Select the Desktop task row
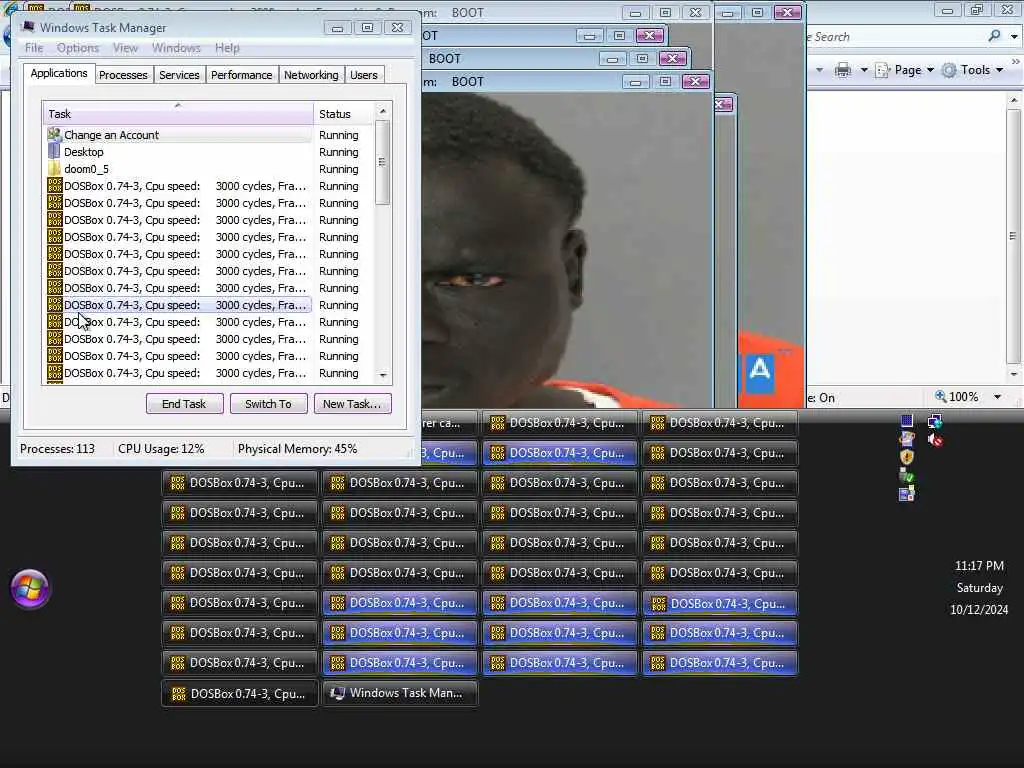The width and height of the screenshot is (1024, 768). [178, 152]
